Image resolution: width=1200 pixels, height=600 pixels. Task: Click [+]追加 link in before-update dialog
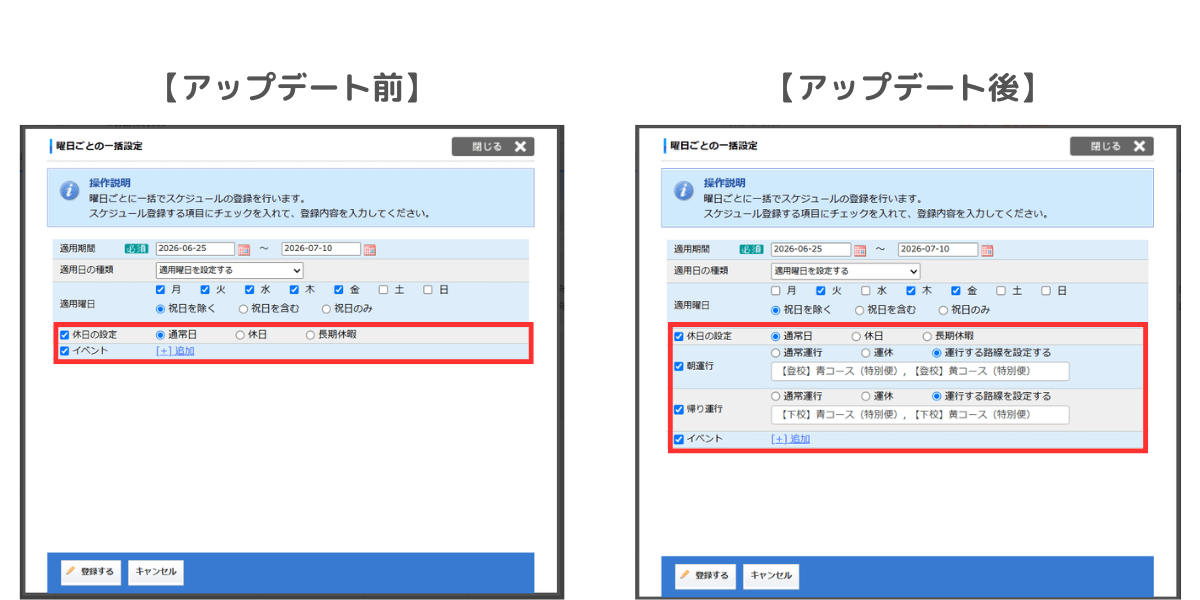175,351
